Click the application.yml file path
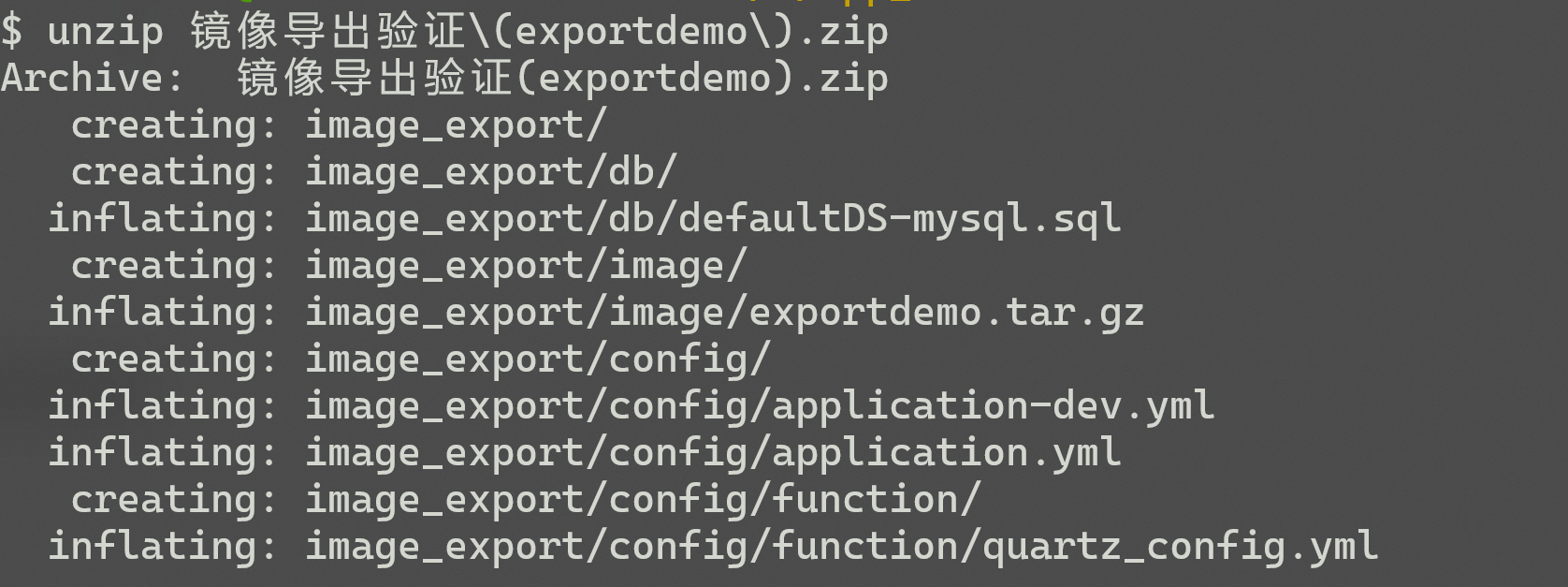1568x587 pixels. (713, 453)
